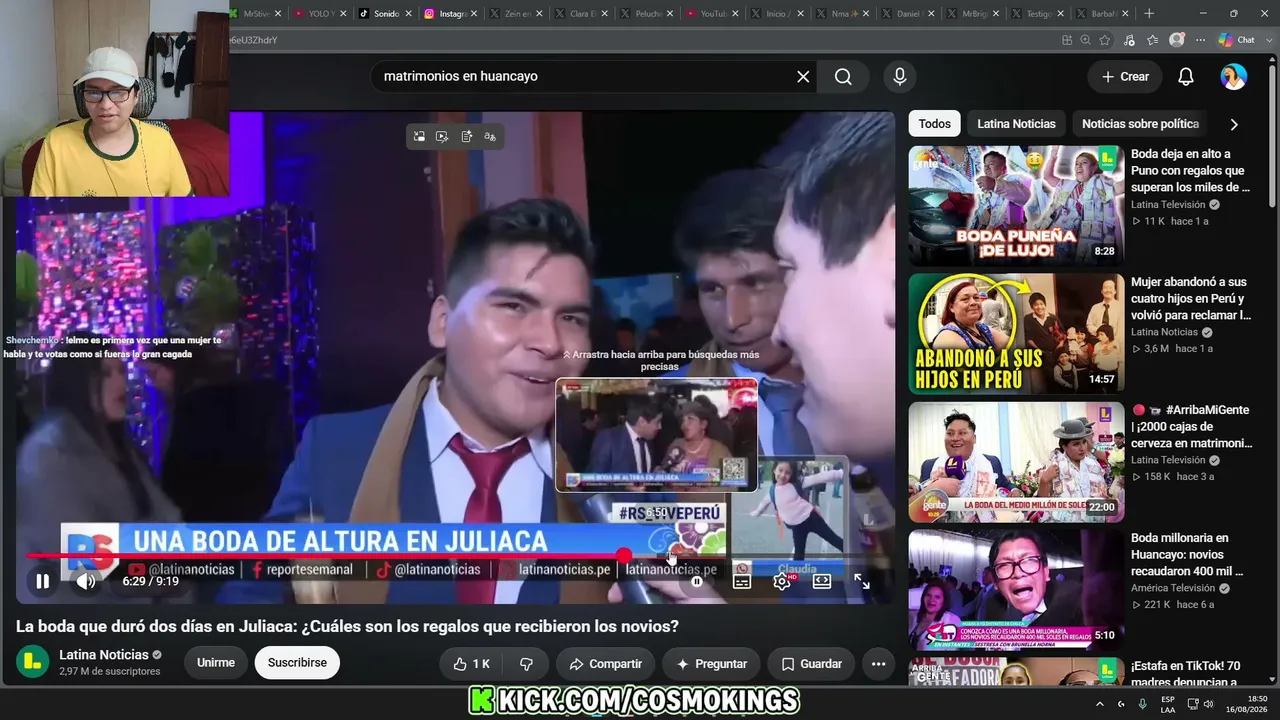The image size is (1280, 720).
Task: Open the 2000 cajas de cerveza thumbnail
Action: 1016,462
